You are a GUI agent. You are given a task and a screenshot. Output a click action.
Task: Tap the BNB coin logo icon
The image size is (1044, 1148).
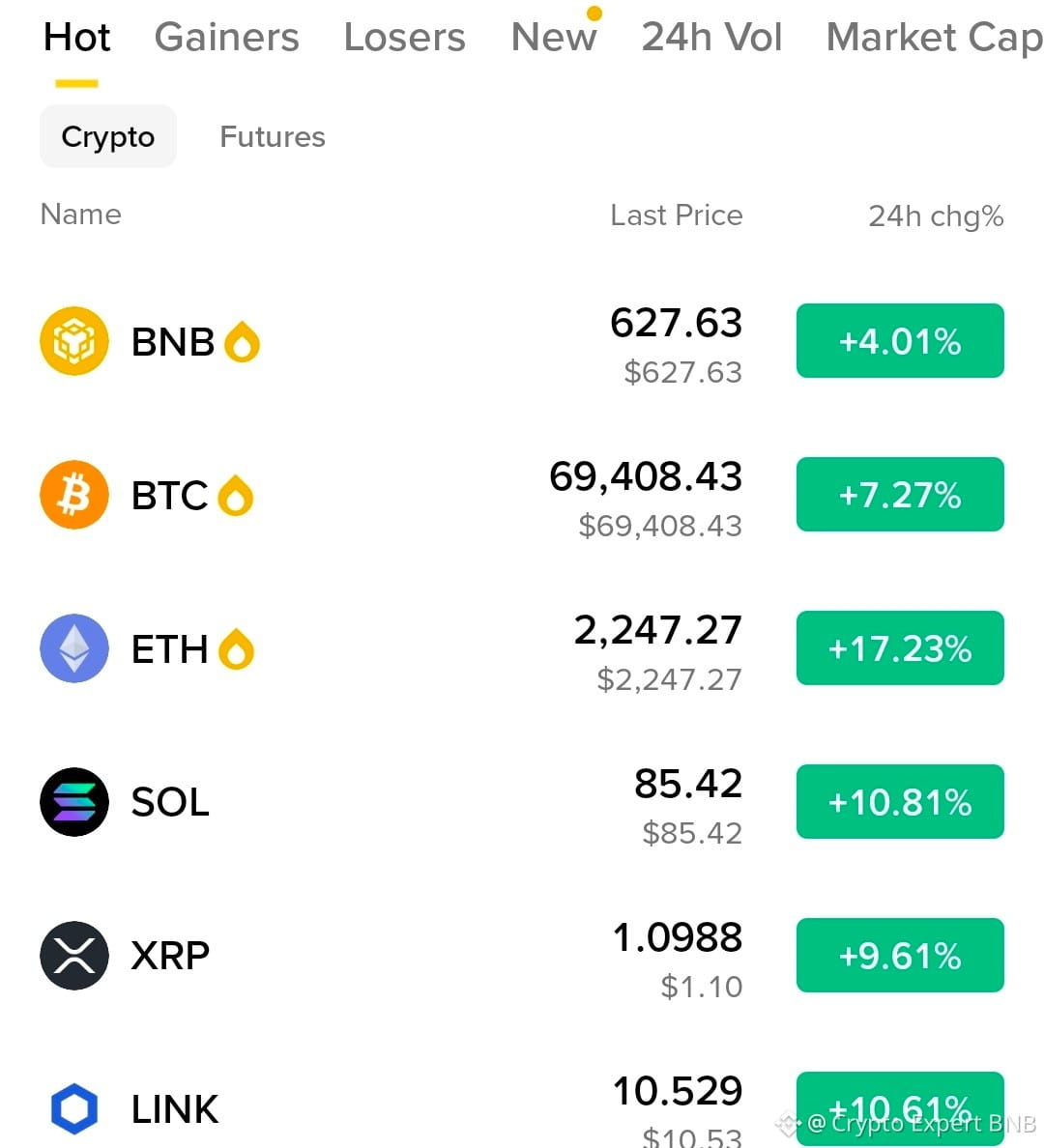pos(74,341)
